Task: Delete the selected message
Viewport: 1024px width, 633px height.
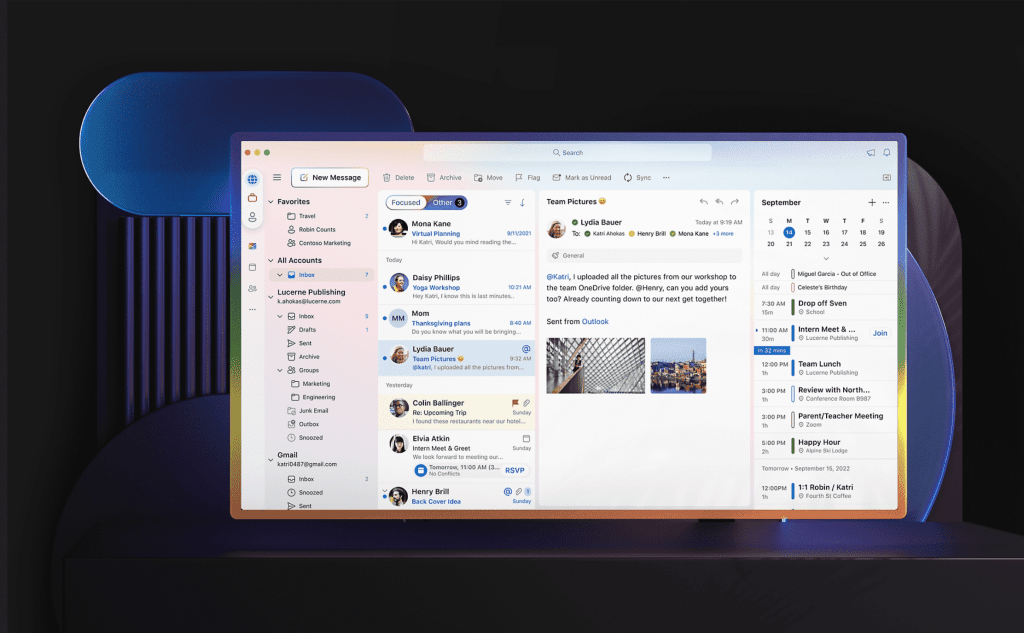Action: pyautogui.click(x=398, y=178)
